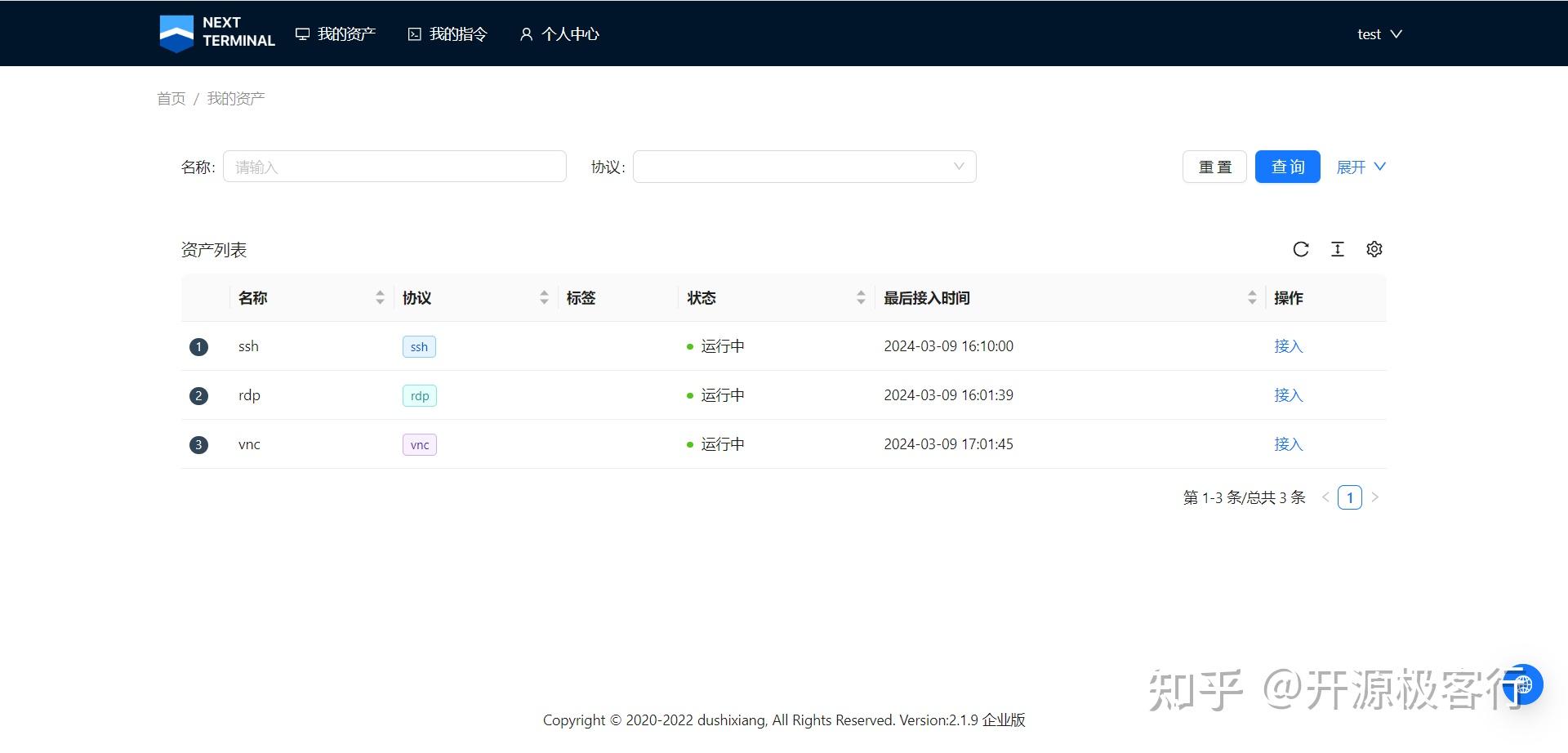This screenshot has height=753, width=1568.
Task: Click the 查询 search button
Action: point(1287,166)
